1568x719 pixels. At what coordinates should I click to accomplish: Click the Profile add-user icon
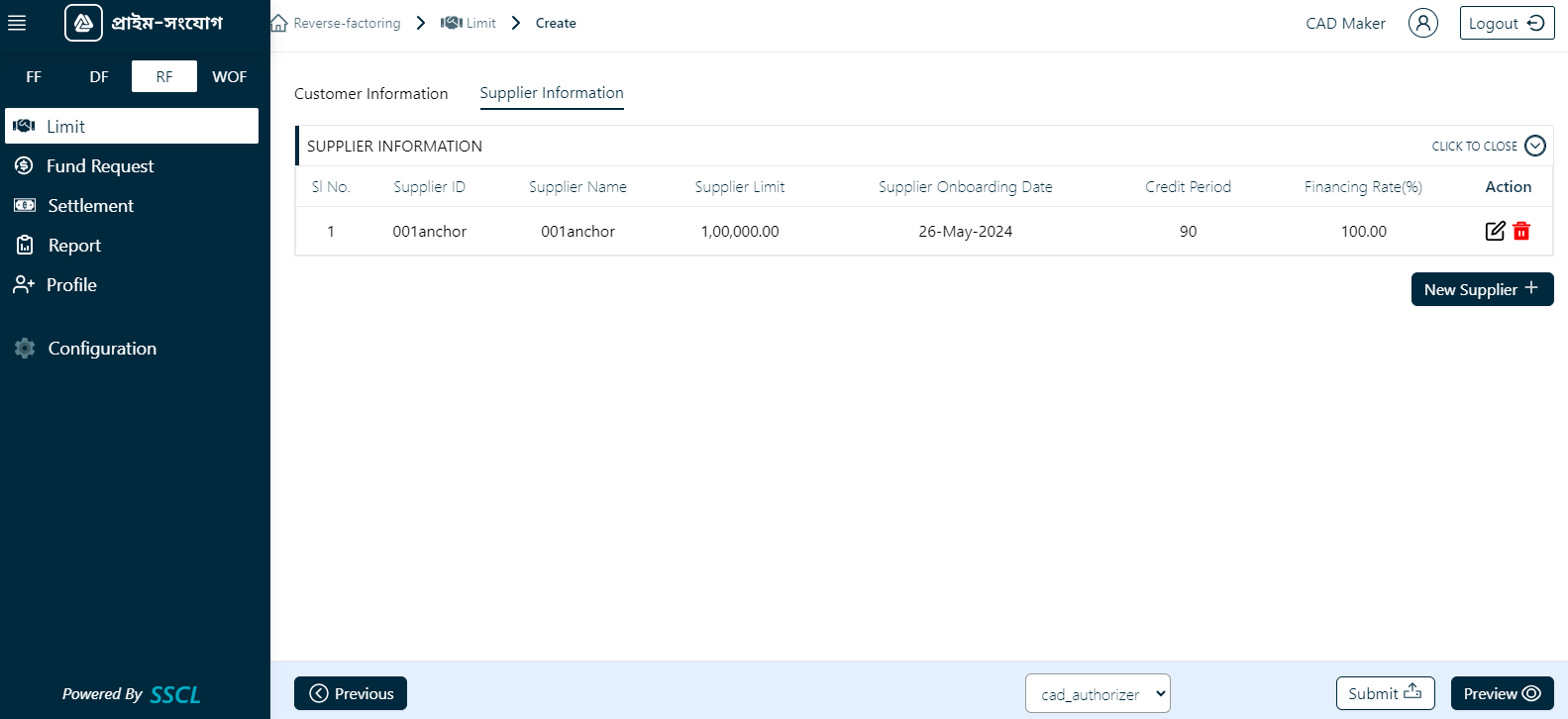[24, 284]
